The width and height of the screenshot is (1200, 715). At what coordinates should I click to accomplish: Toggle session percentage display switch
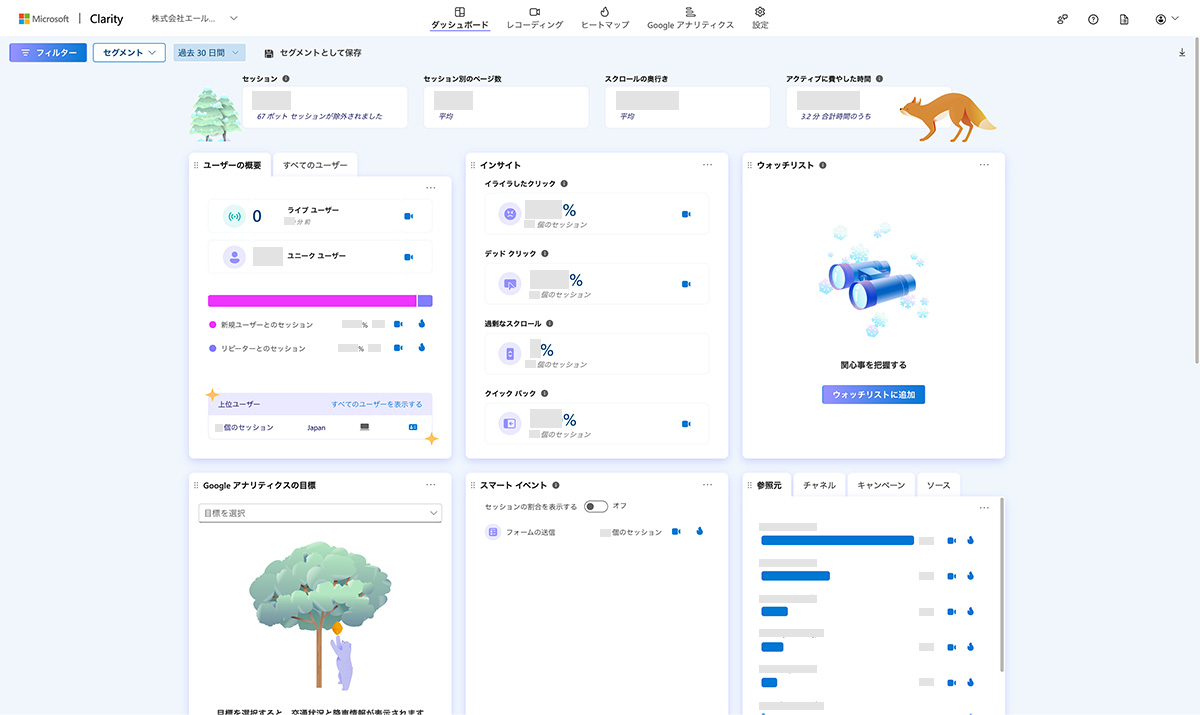596,506
